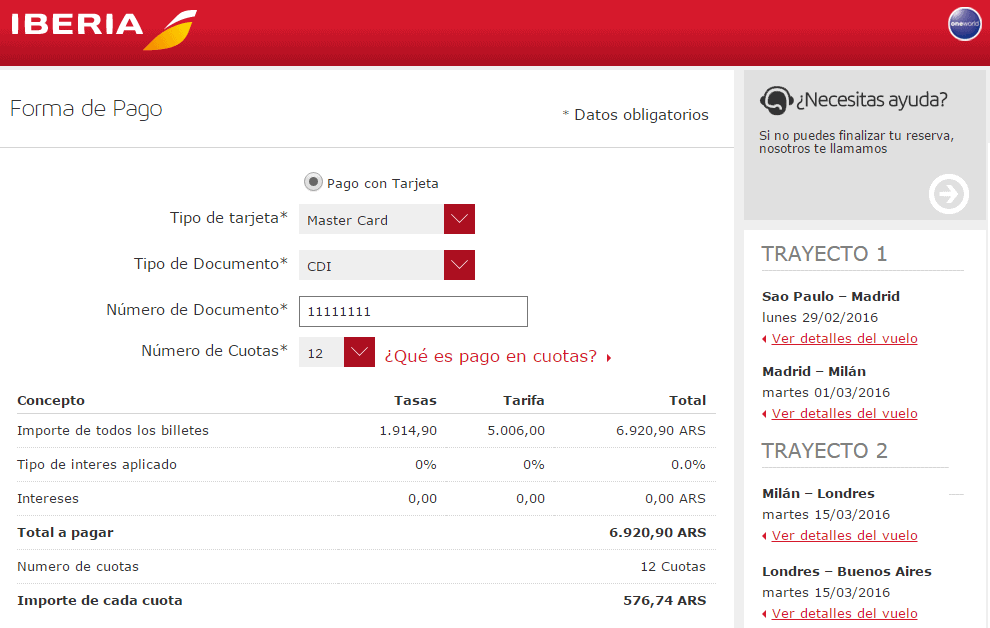The image size is (990, 628).
Task: Click the headset help icon
Action: [x=776, y=100]
